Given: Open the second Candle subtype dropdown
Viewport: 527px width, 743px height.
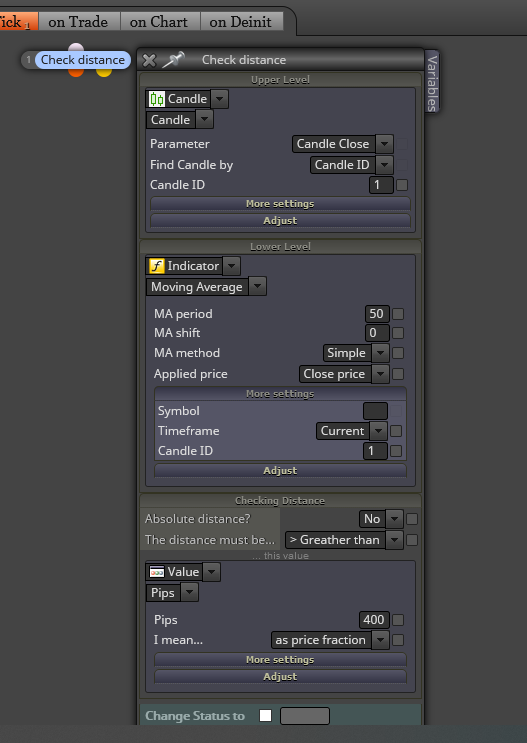Looking at the screenshot, I should pyautogui.click(x=204, y=119).
